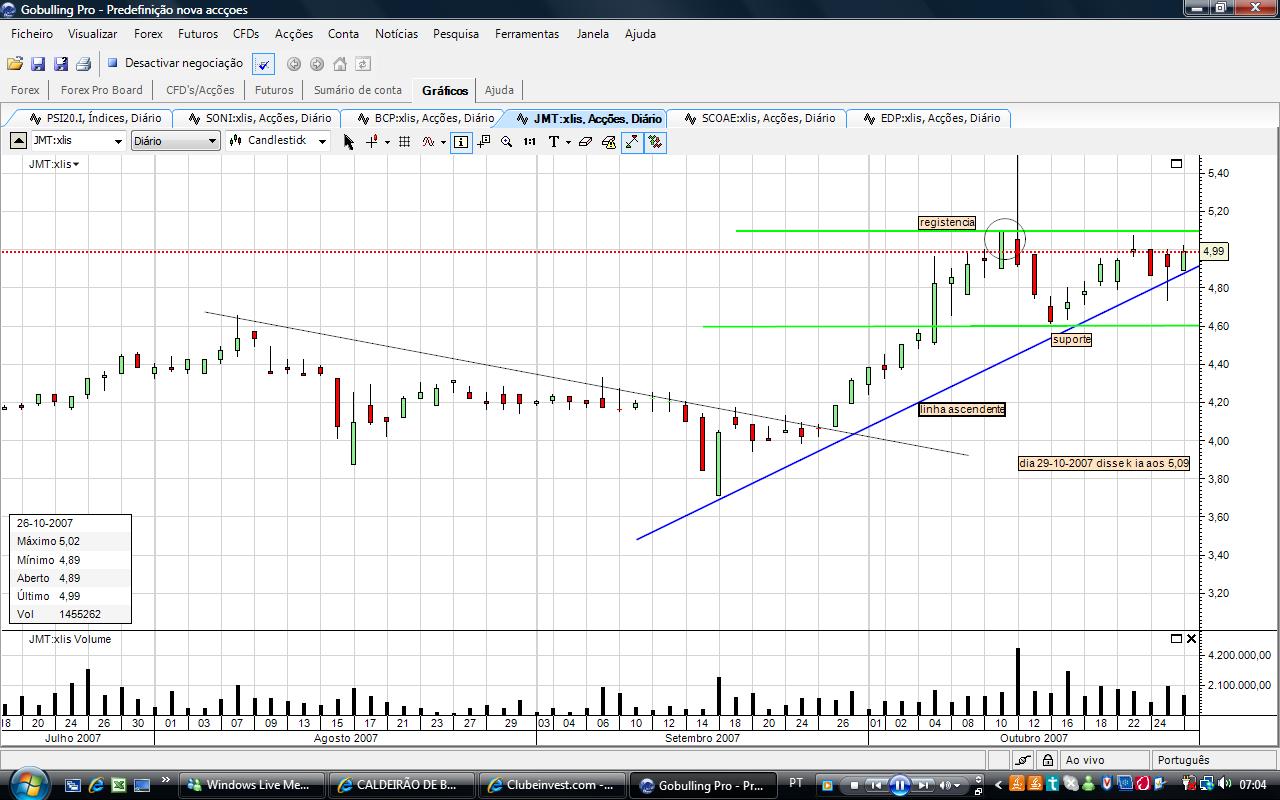Screen dimensions: 1280x800
Task: Click the zoom magnifier tool
Action: click(x=507, y=141)
